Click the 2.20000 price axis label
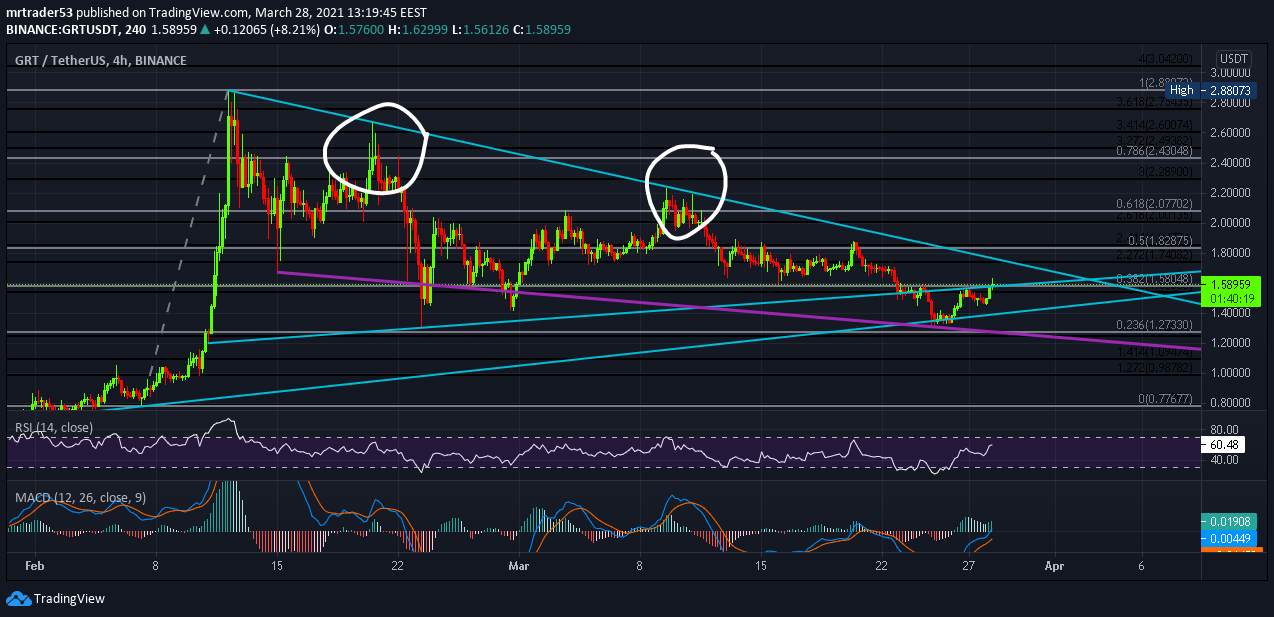Viewport: 1274px width, 617px height. [x=1231, y=193]
